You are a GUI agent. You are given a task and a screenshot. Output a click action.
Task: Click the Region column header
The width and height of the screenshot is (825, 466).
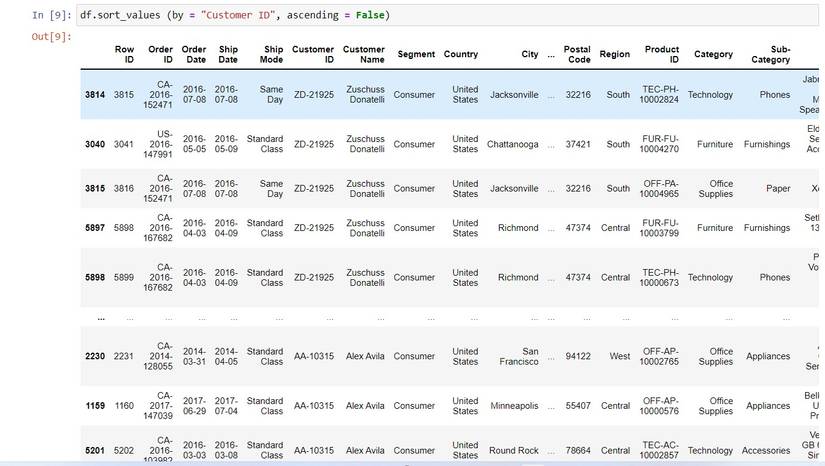click(x=615, y=54)
